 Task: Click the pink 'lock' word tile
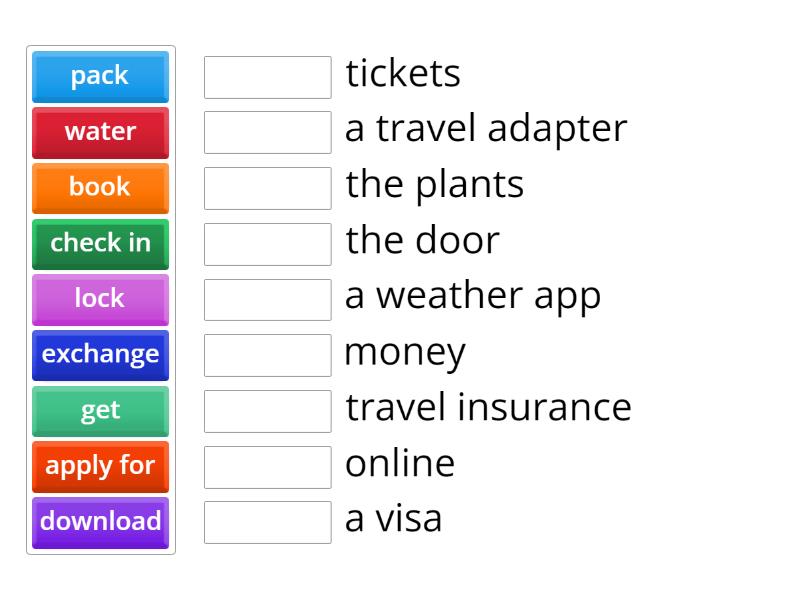point(100,298)
